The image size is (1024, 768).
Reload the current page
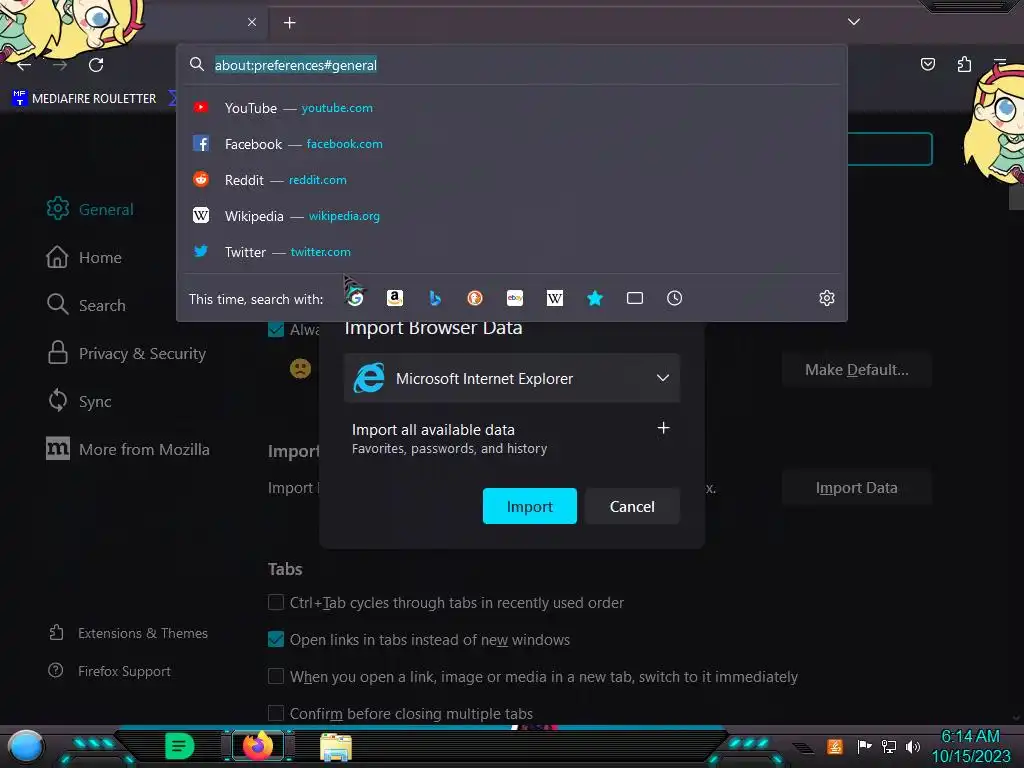(x=96, y=65)
